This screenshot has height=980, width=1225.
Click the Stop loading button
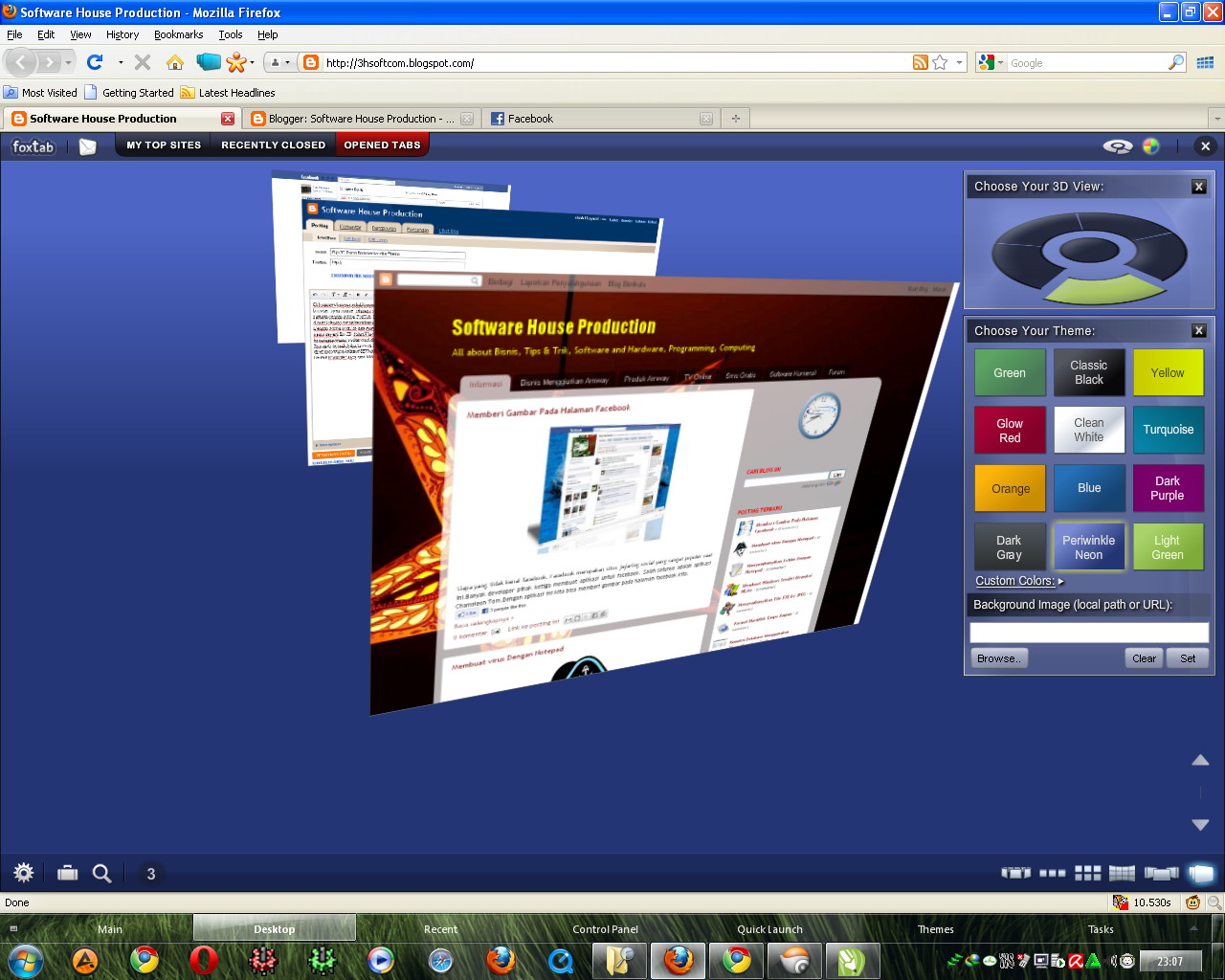(143, 62)
